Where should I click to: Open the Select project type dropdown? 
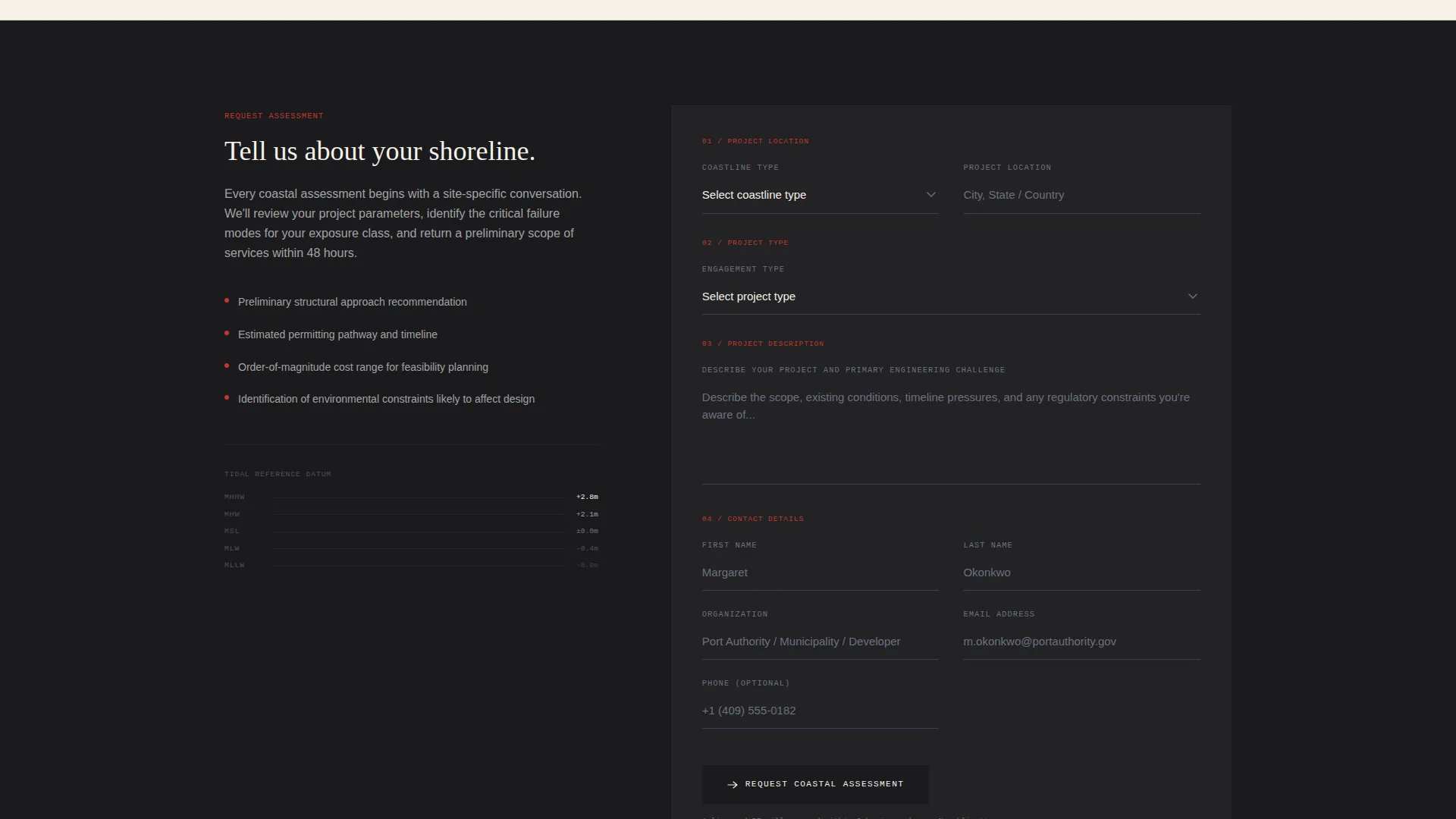951,297
